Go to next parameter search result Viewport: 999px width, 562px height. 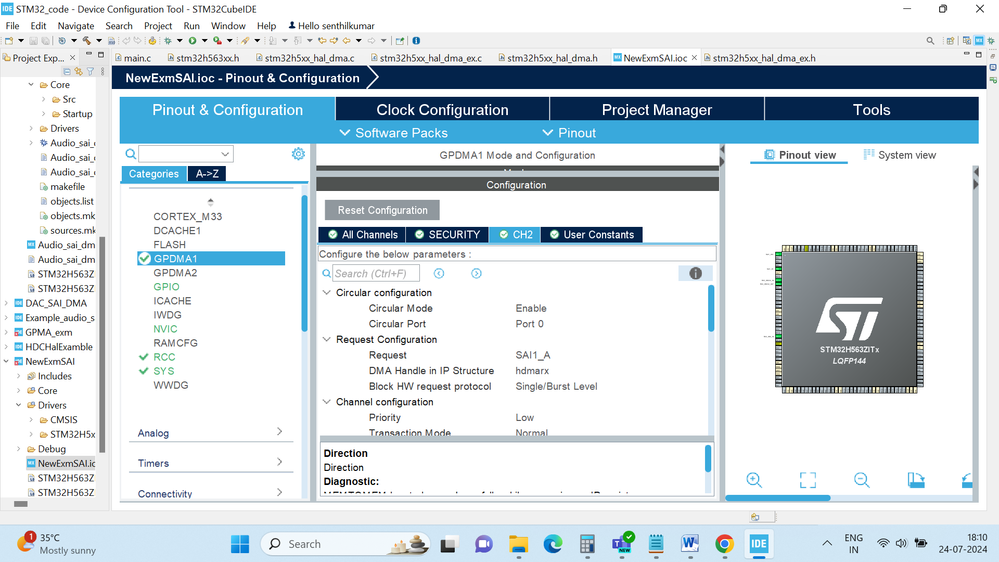[477, 273]
